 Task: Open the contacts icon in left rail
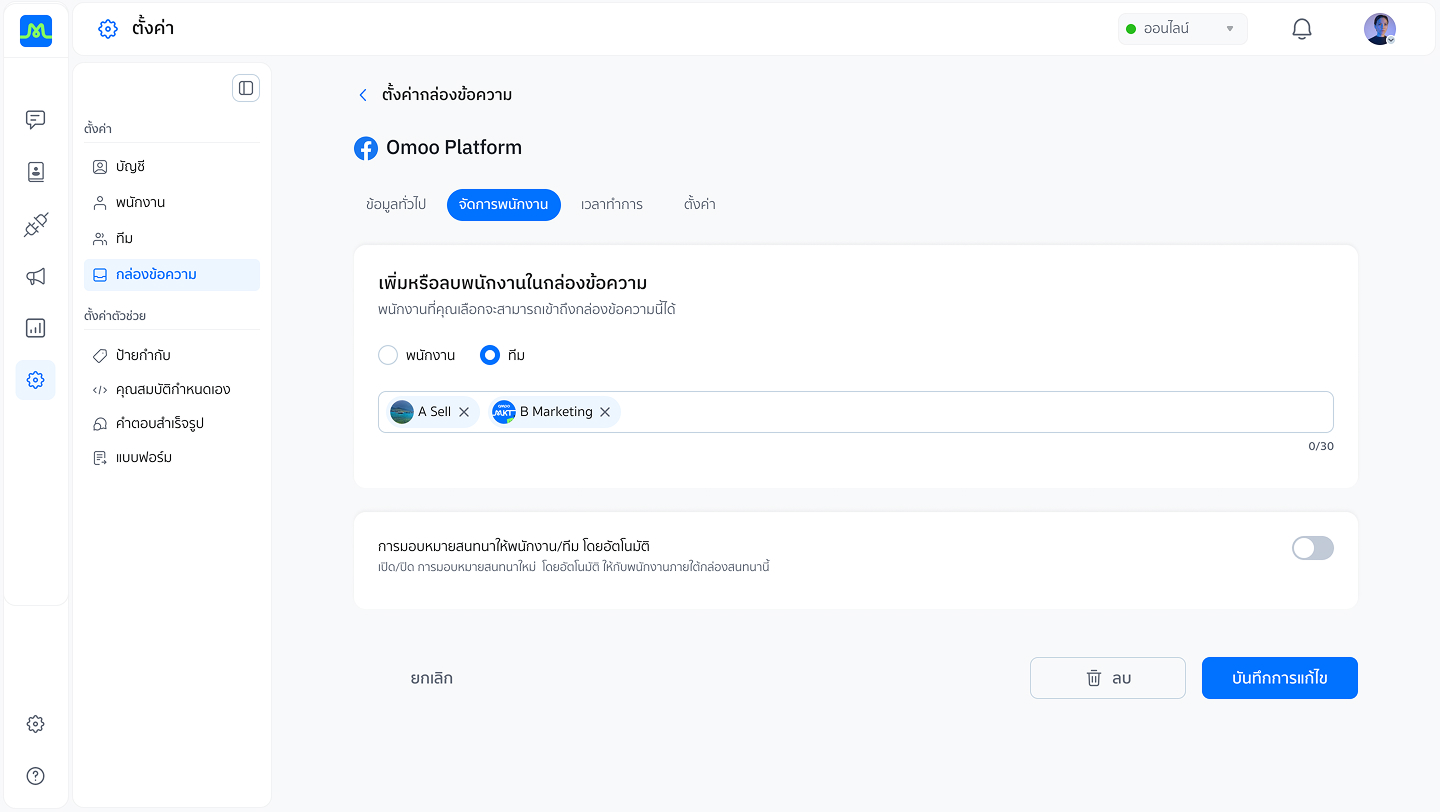point(36,172)
